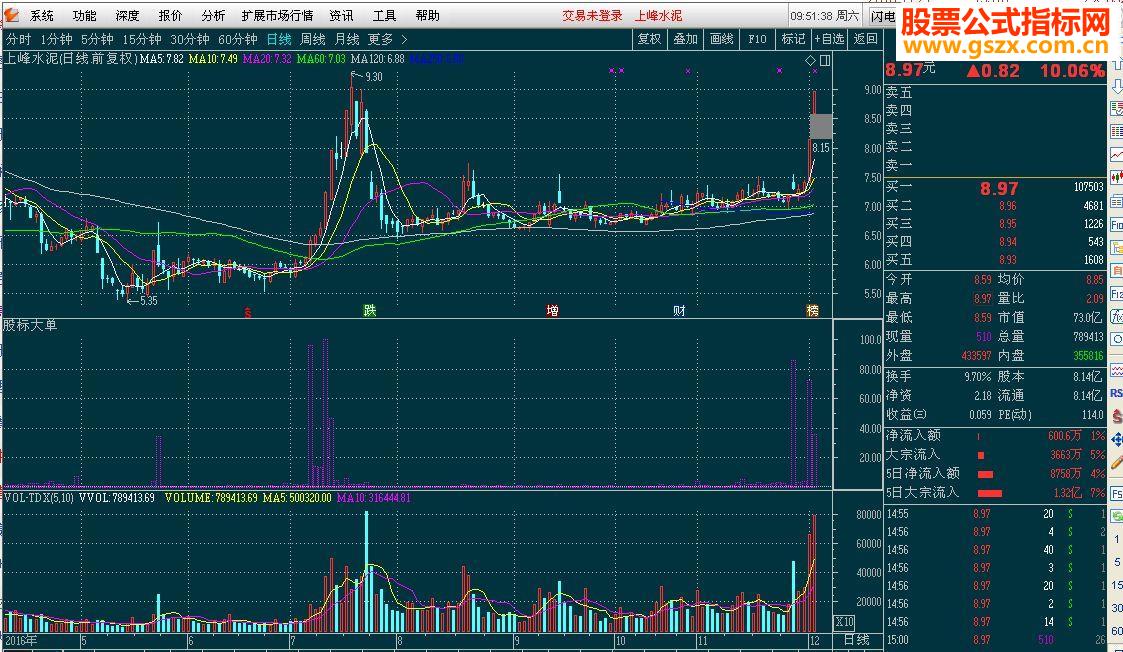Click the 返回 back button

[865, 39]
